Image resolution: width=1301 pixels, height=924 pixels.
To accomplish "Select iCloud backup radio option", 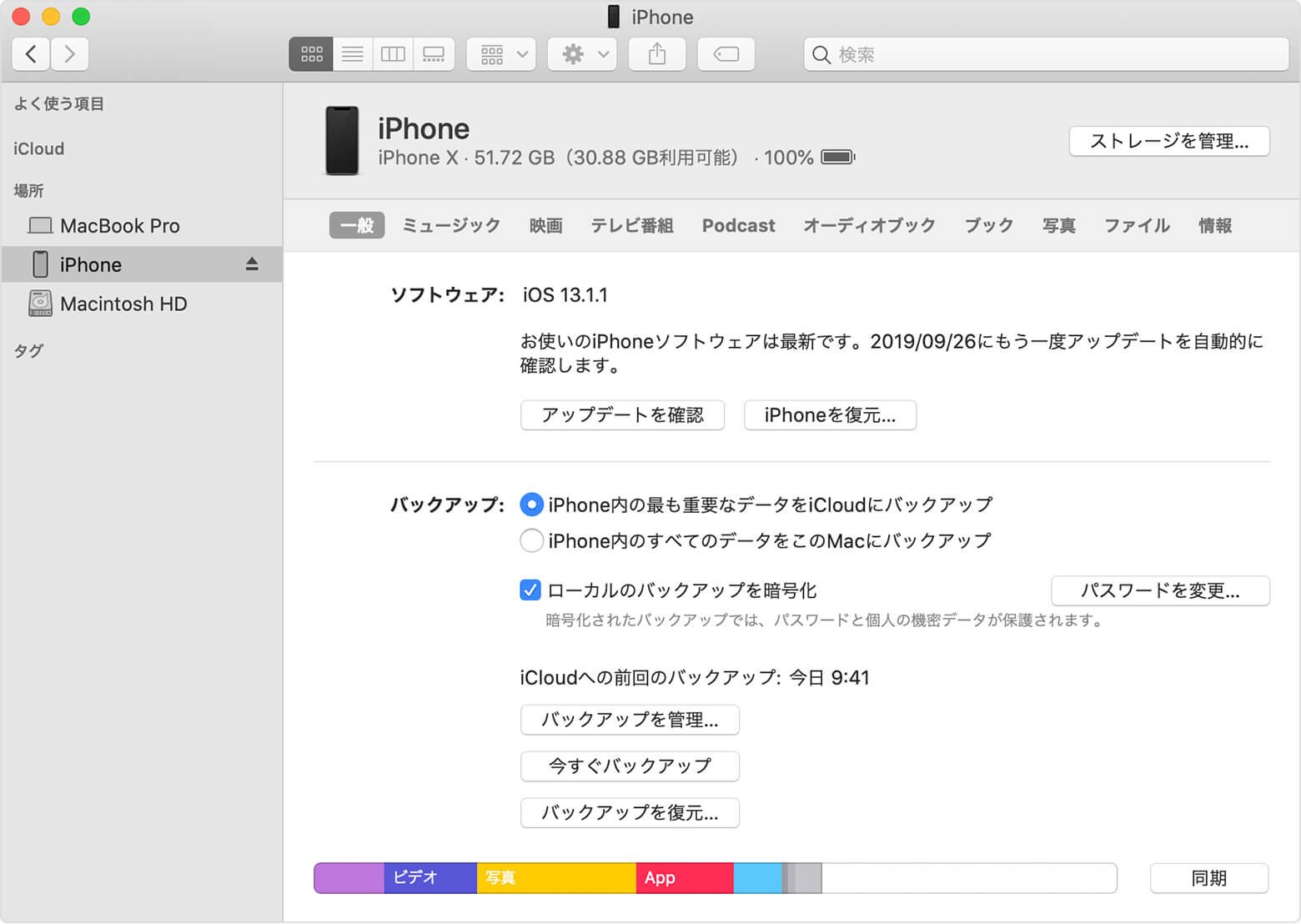I will pos(531,505).
